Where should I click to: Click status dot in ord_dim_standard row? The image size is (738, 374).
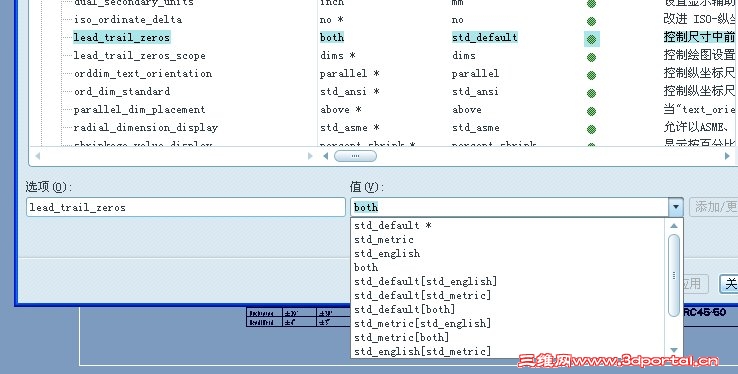592,93
